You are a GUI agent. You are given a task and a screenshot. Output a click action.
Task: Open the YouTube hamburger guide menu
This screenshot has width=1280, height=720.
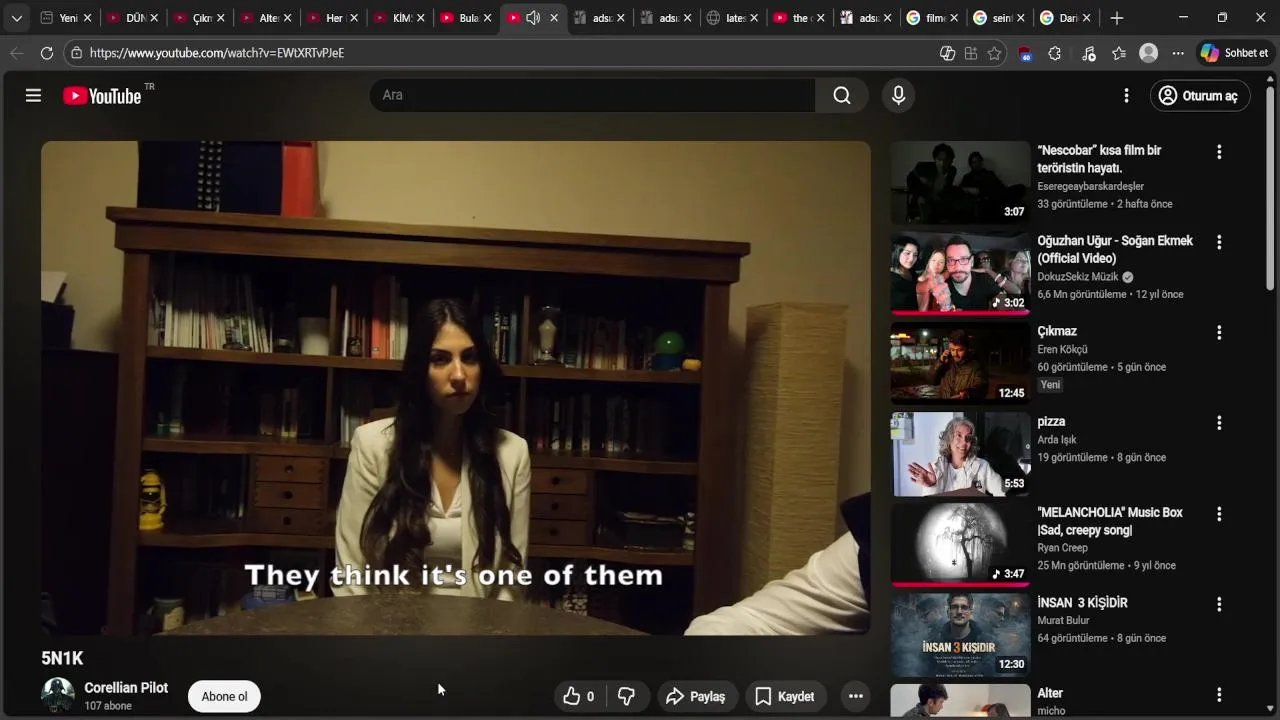coord(33,95)
